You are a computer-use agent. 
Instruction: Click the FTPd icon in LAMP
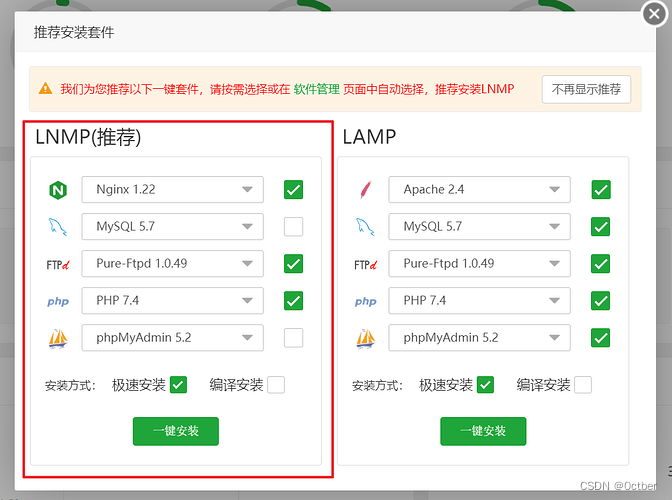pyautogui.click(x=365, y=264)
